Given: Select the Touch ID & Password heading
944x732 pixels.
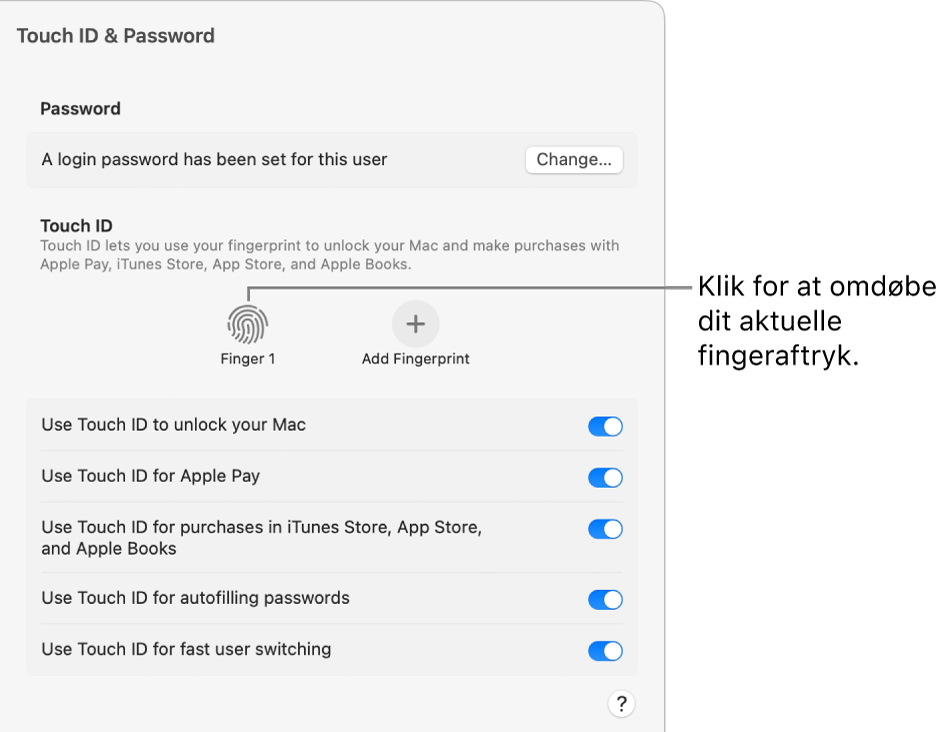Looking at the screenshot, I should coord(115,35).
